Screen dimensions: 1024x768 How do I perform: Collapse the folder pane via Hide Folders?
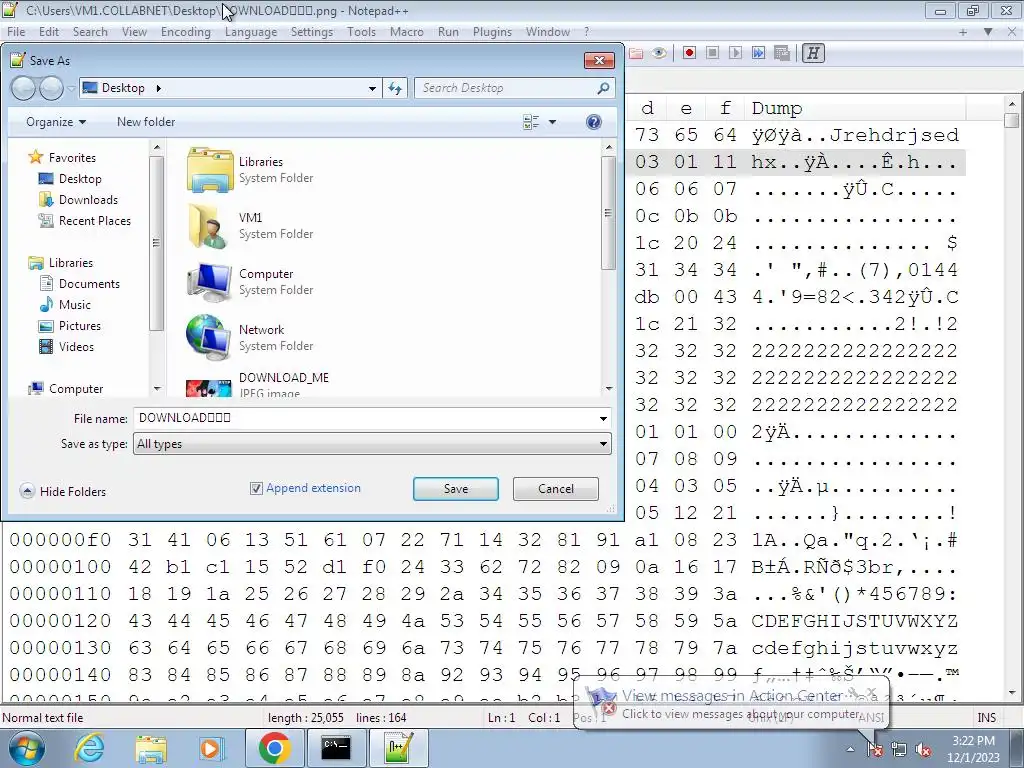pyautogui.click(x=63, y=491)
